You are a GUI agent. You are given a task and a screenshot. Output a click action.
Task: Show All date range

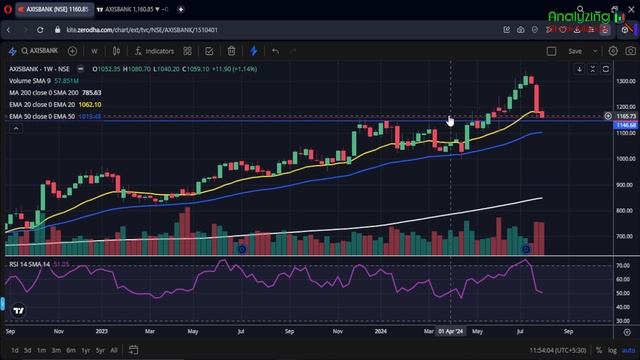point(114,350)
